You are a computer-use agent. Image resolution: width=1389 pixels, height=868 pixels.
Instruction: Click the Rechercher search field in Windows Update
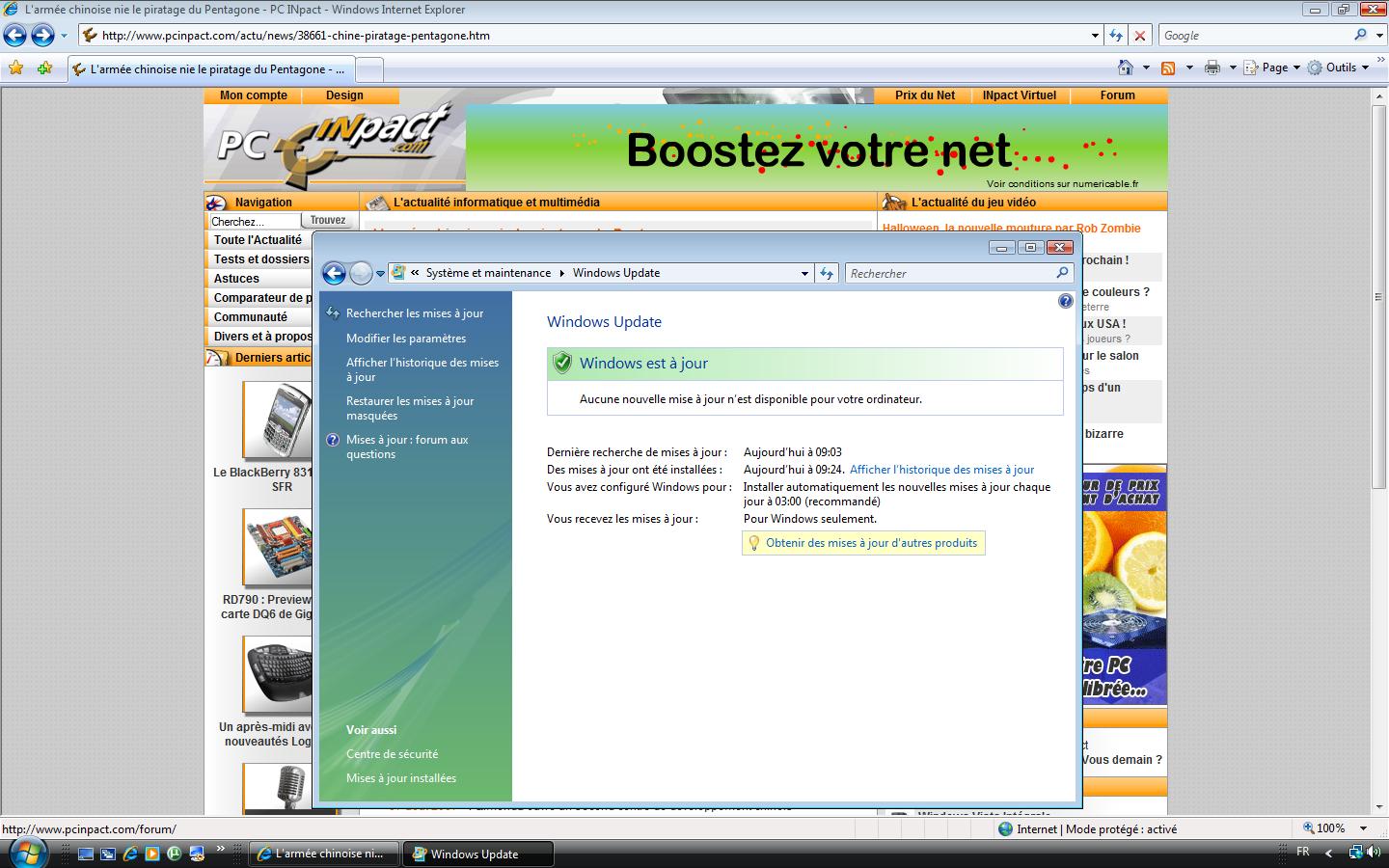[950, 274]
